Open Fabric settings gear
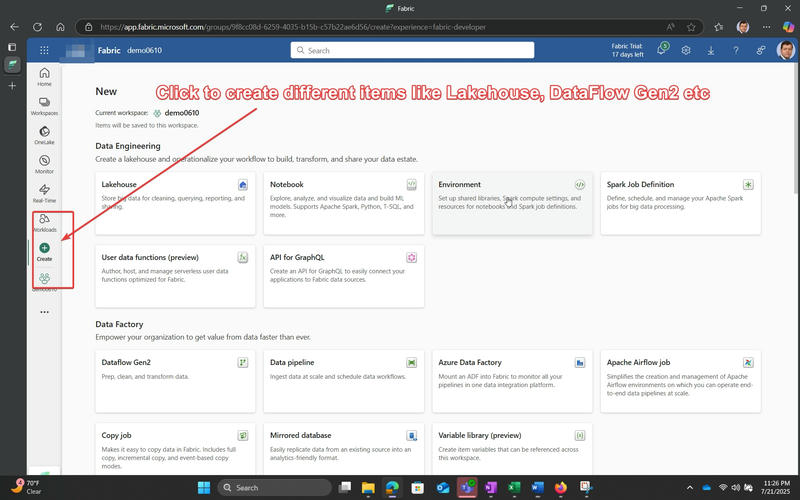This screenshot has width=800, height=500. 686,50
